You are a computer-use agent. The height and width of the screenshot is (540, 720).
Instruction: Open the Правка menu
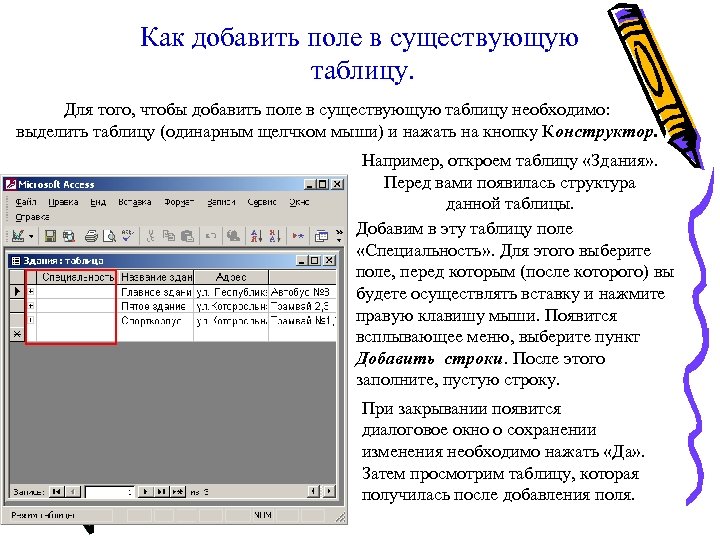coord(63,202)
